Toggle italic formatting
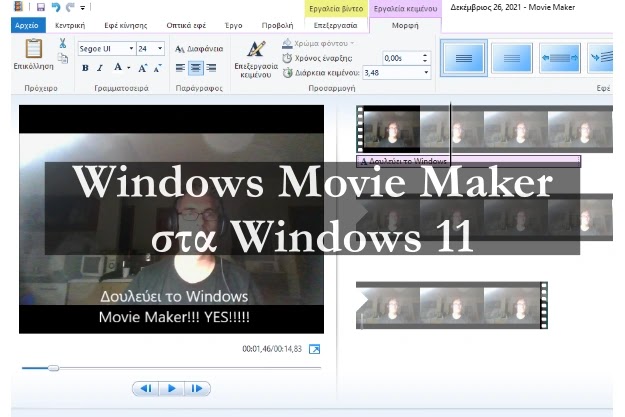 click(x=100, y=68)
